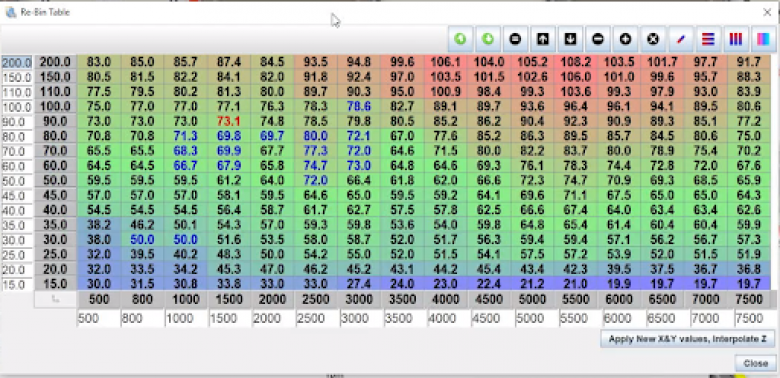Click the pink-blue gradient smooth icon
The width and height of the screenshot is (780, 378).
tap(764, 39)
